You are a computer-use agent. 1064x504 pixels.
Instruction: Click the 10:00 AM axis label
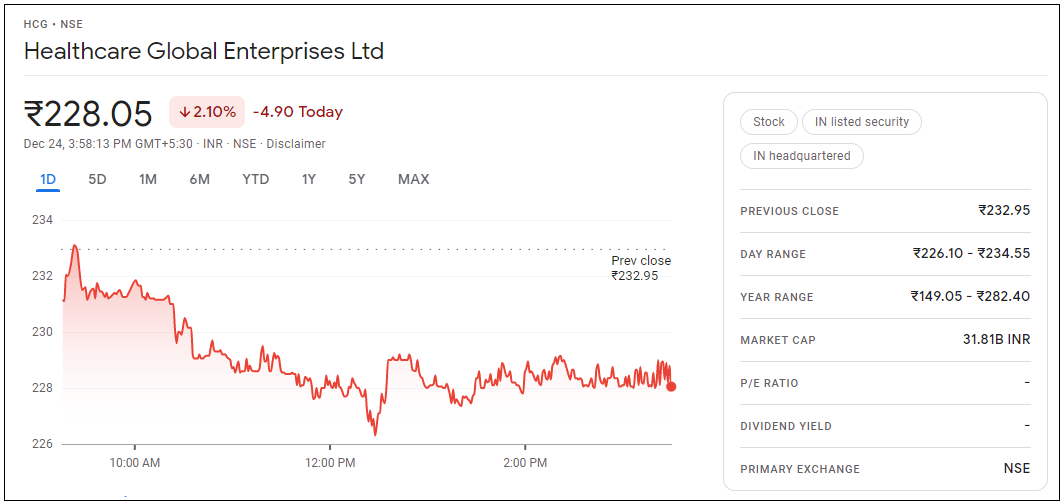tap(135, 464)
